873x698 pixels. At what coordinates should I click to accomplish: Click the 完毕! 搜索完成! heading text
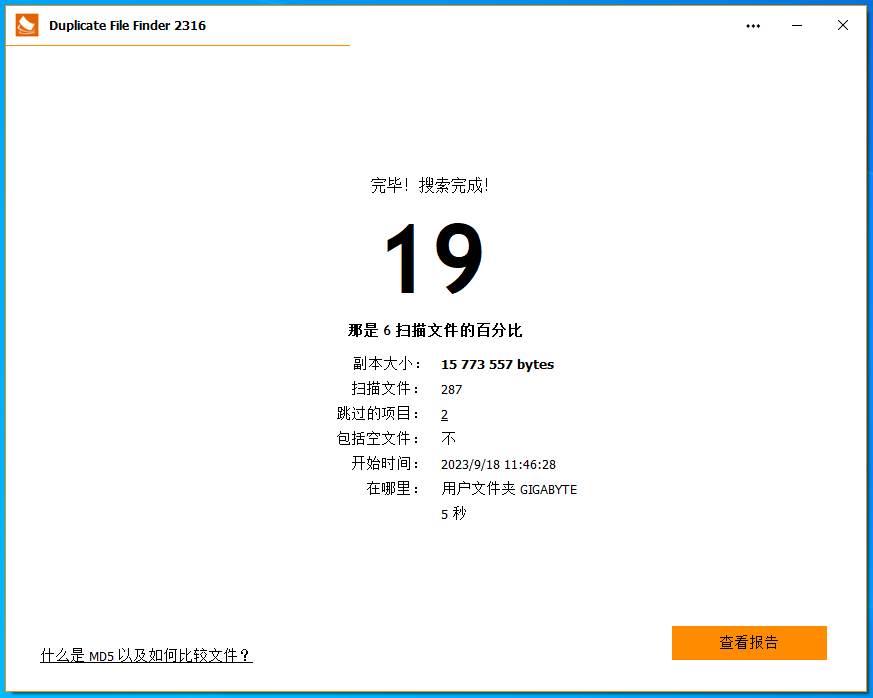coord(430,185)
